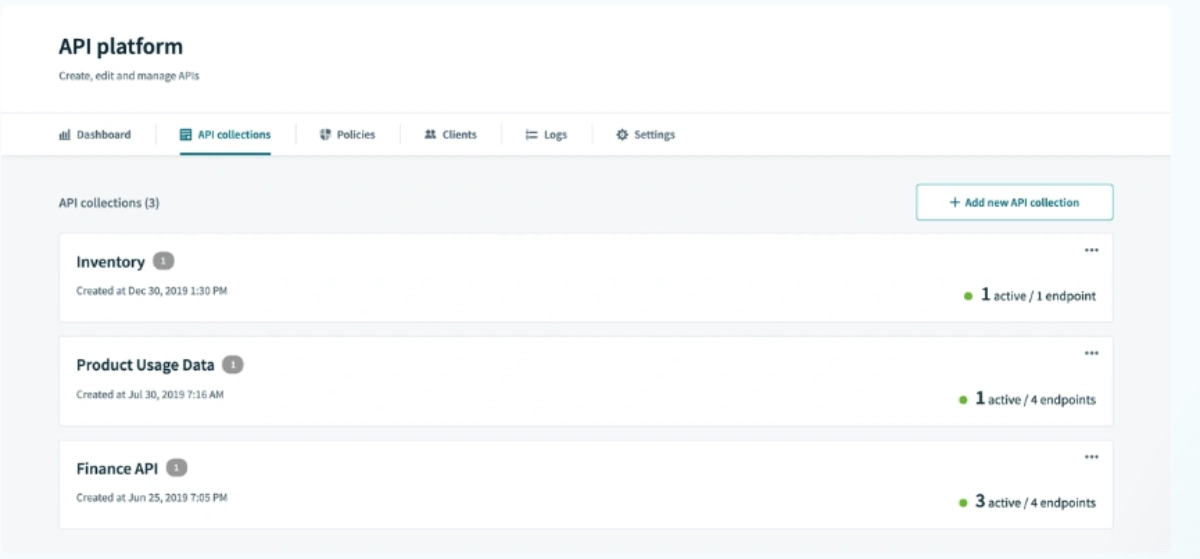
Task: Click 'Create, edit and manage APIs' subtitle
Action: [x=129, y=75]
